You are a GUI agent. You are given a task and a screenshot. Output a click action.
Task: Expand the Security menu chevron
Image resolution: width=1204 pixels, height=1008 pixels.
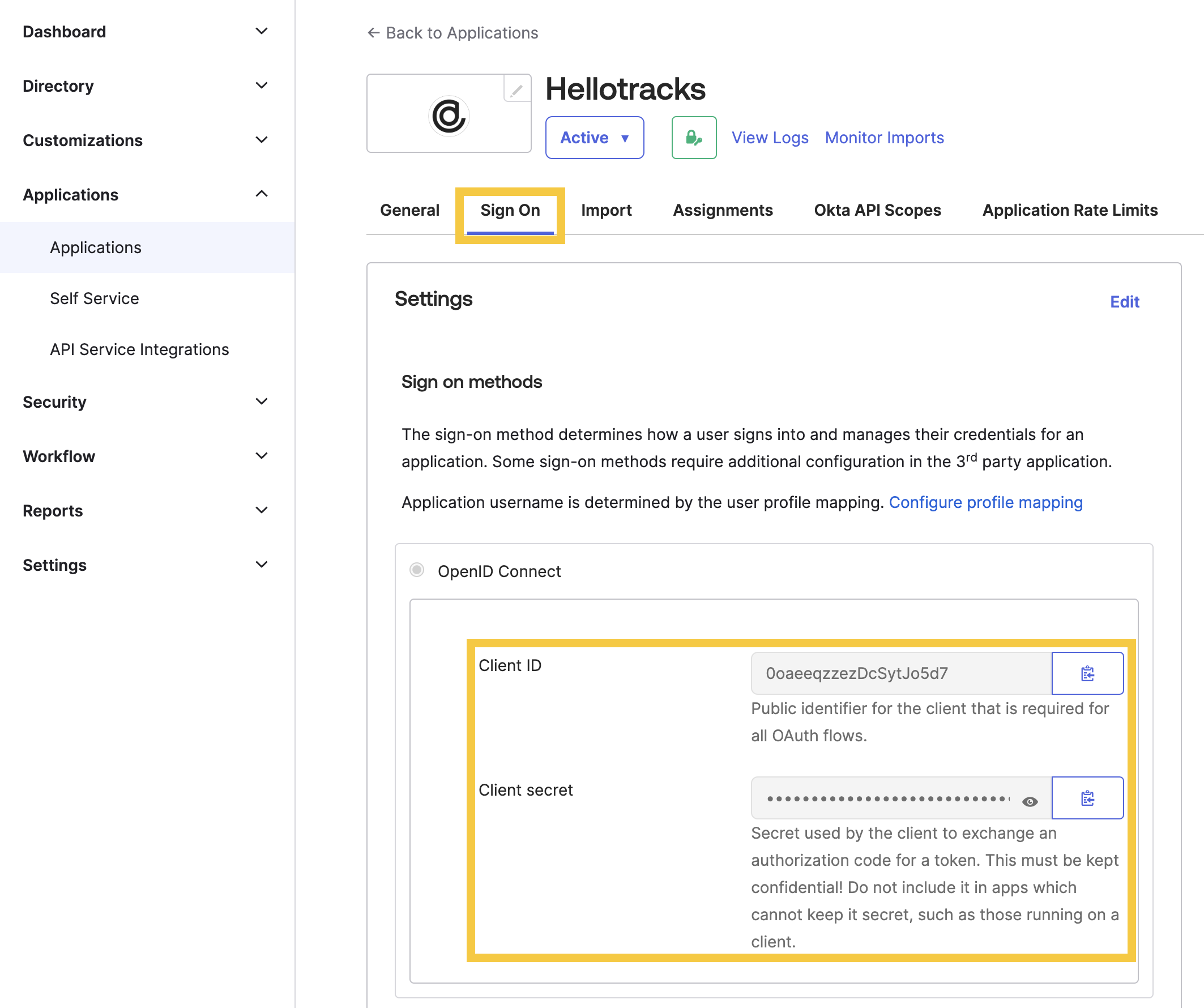point(262,402)
